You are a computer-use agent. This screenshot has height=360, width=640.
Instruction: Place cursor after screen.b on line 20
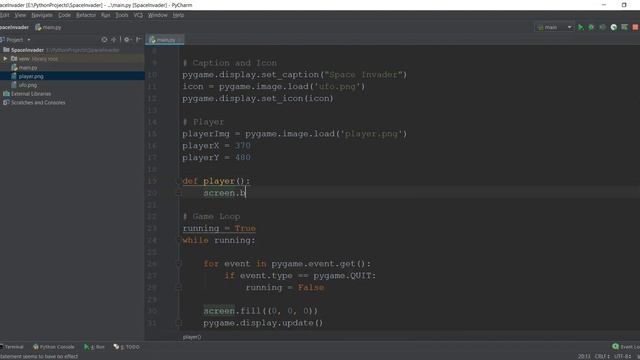click(246, 193)
